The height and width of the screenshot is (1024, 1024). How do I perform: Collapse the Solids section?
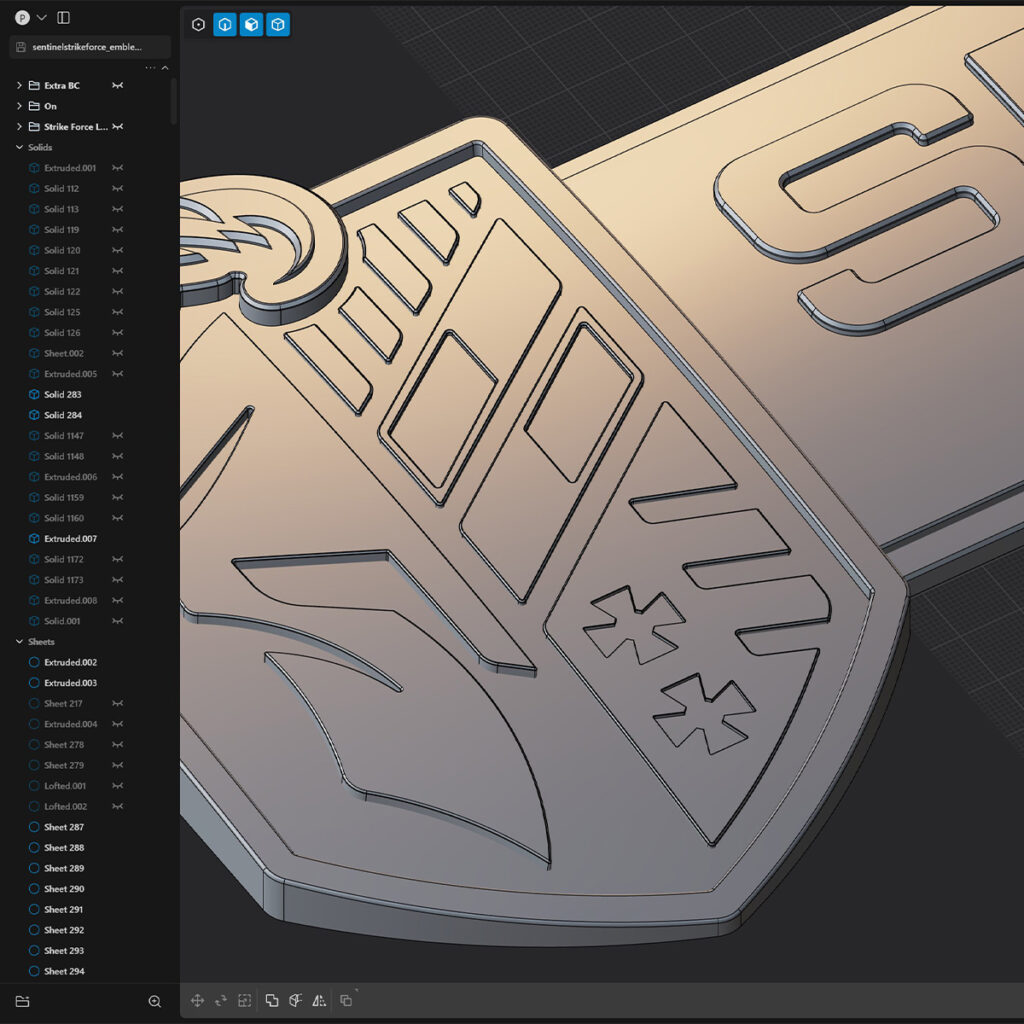19,148
